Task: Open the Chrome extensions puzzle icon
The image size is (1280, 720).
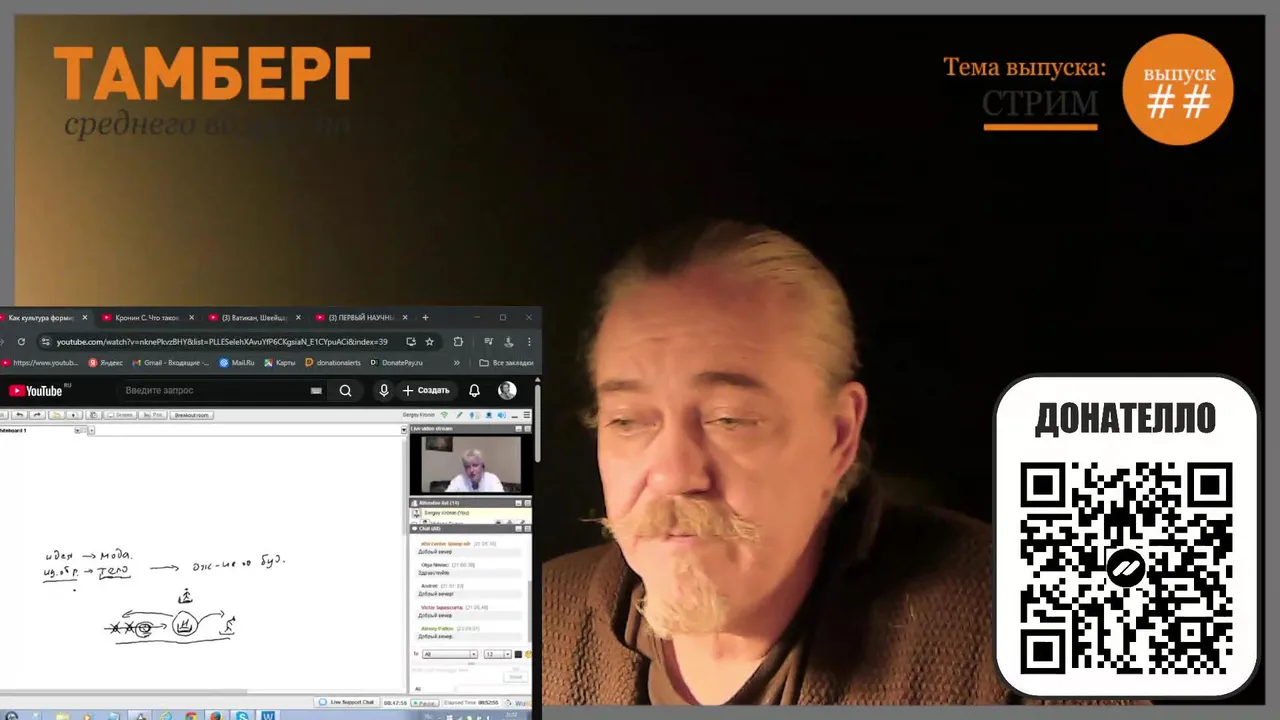Action: 458,341
